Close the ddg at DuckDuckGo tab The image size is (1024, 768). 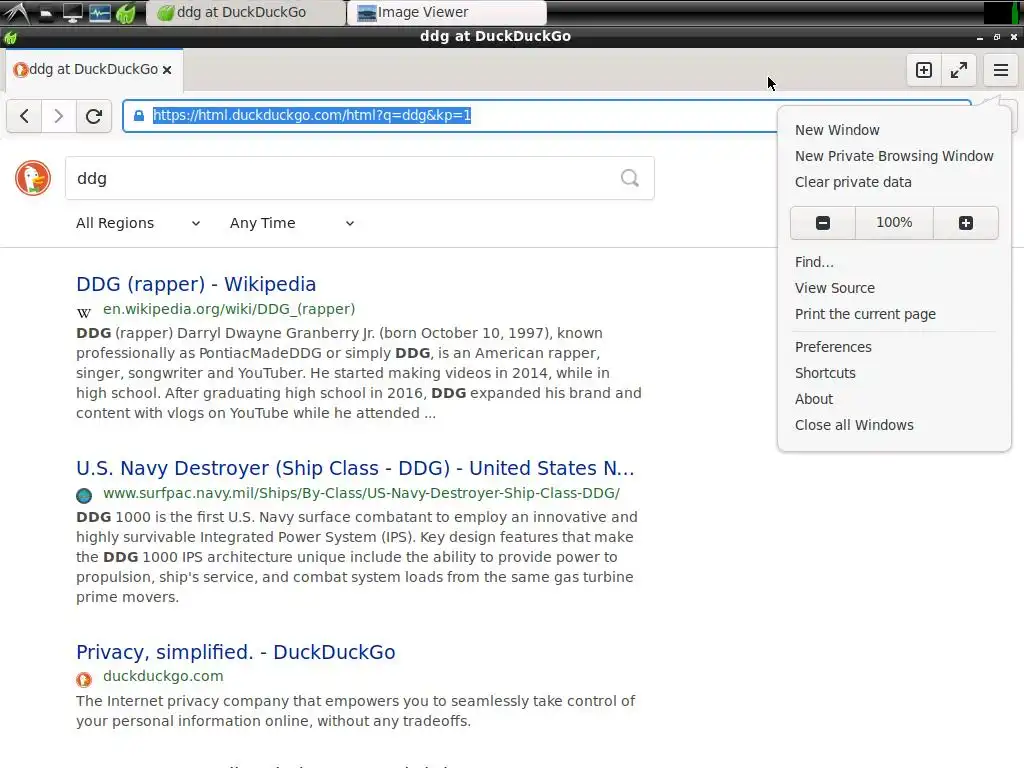[x=167, y=70]
